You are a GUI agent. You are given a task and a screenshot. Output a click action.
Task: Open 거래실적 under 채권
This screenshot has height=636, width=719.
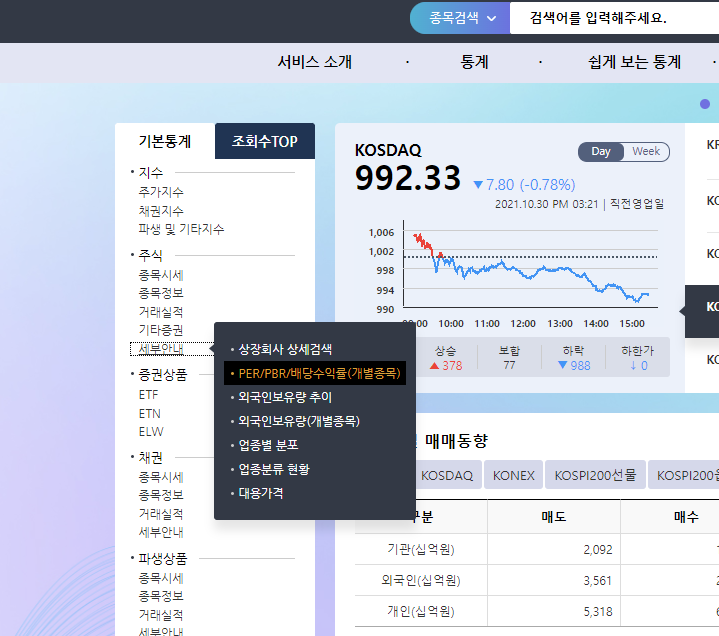point(161,514)
